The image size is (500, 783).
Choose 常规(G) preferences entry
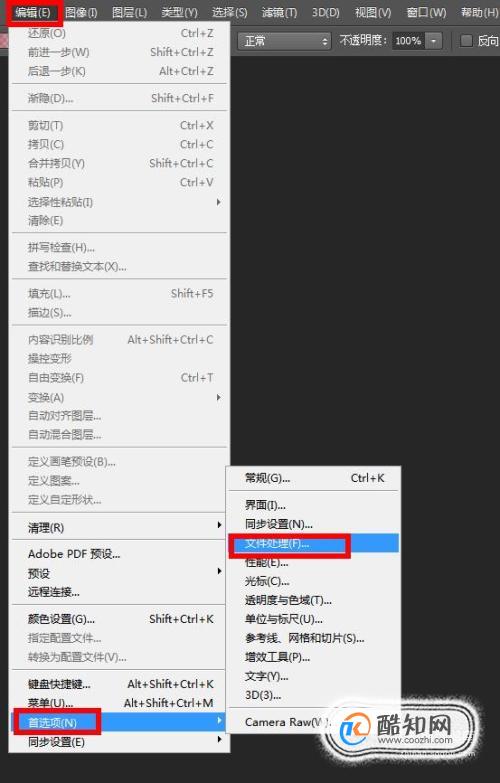pos(314,478)
